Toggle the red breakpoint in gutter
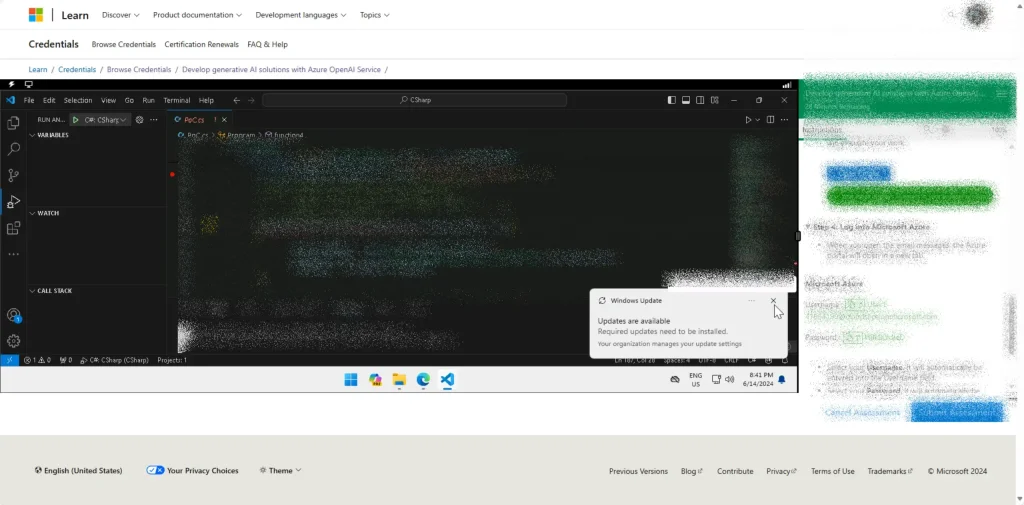Screen dimensions: 1024x505 172,174
